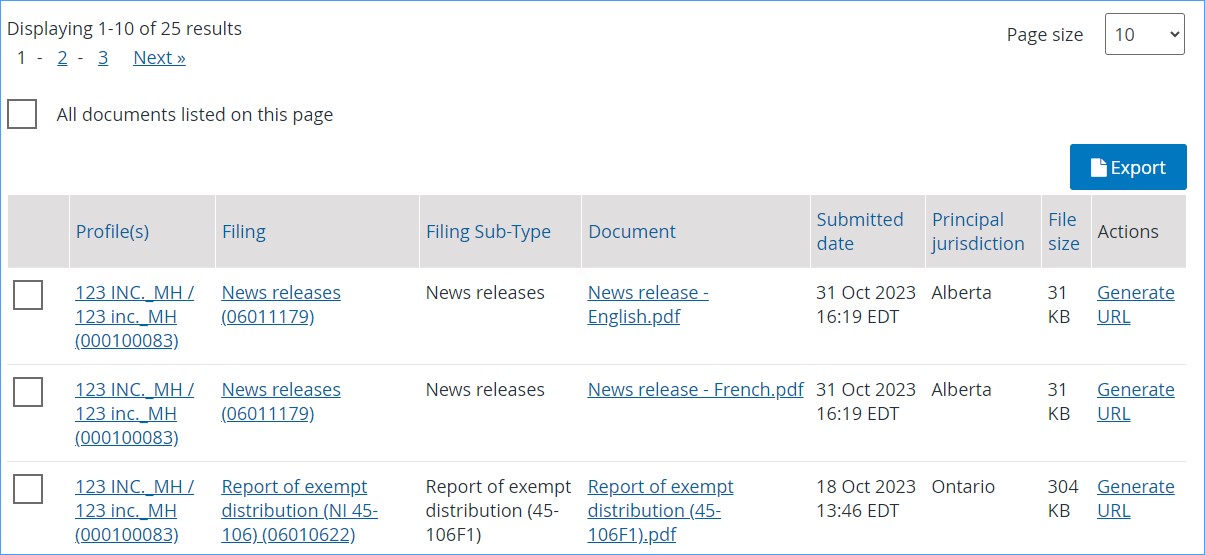Sort by Principal jurisdiction column header
Viewport: 1205px width, 555px height.
click(978, 231)
